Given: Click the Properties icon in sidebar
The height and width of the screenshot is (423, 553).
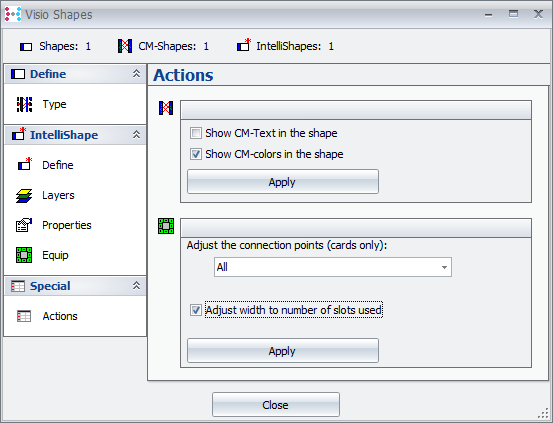Looking at the screenshot, I should (24, 225).
